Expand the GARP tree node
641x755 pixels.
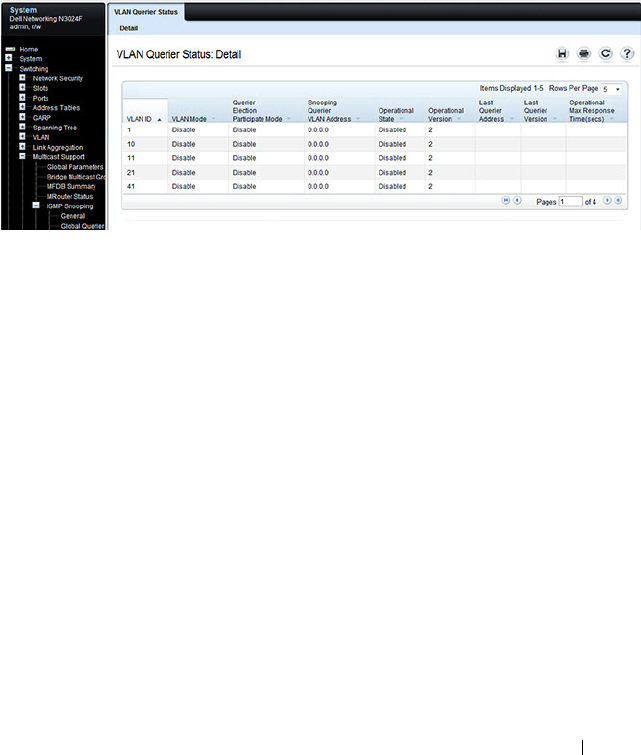[22, 117]
